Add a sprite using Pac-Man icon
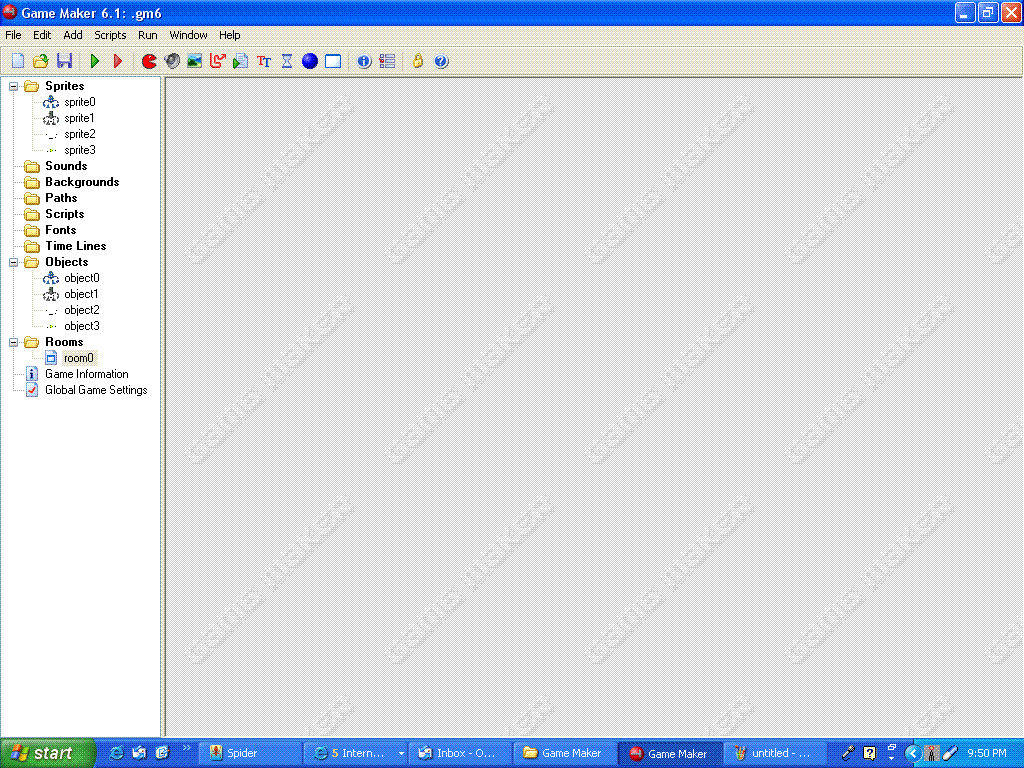 tap(149, 61)
